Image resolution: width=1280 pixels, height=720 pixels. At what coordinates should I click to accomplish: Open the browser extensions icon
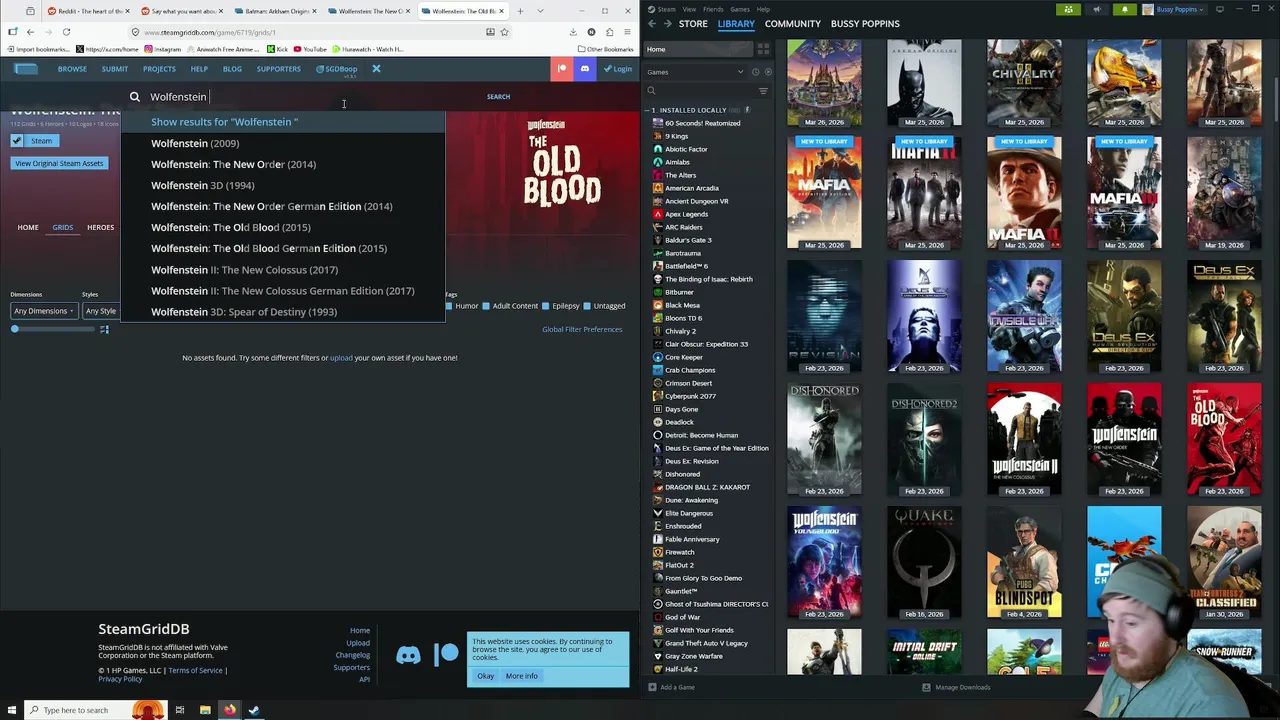609,32
